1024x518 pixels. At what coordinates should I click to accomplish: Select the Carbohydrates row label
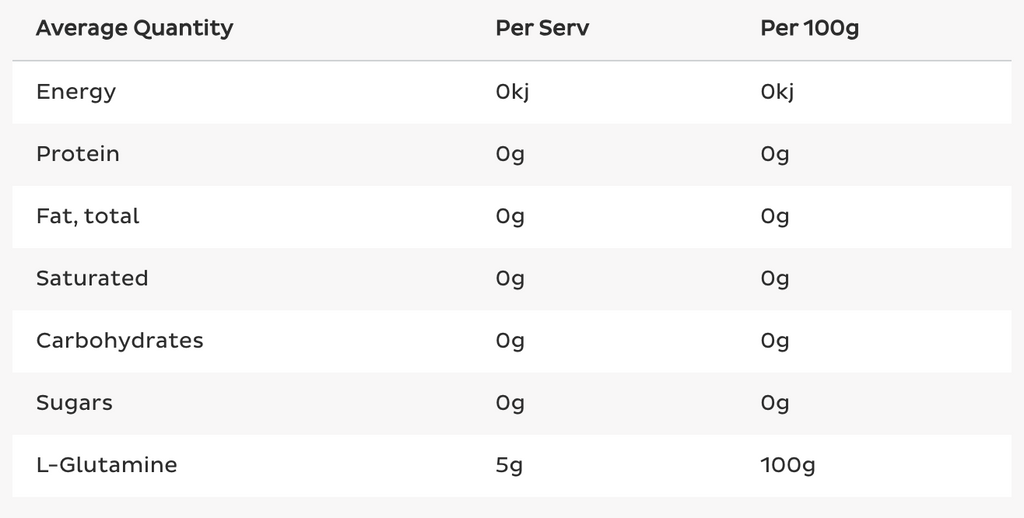tap(120, 341)
